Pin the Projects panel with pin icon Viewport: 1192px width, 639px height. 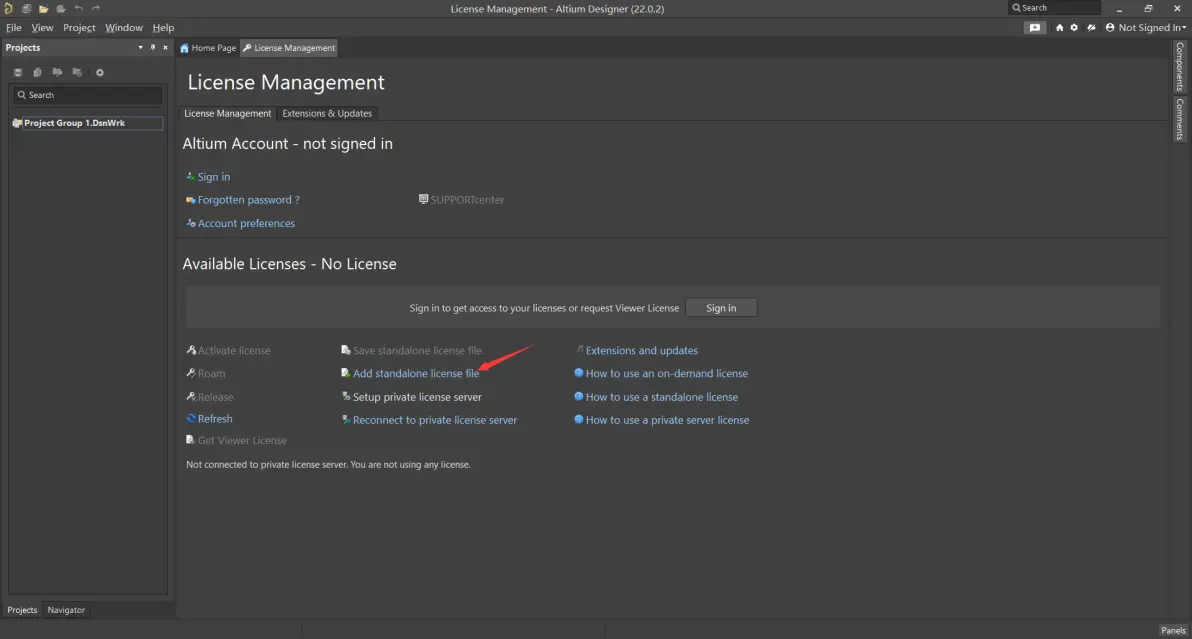(x=153, y=47)
